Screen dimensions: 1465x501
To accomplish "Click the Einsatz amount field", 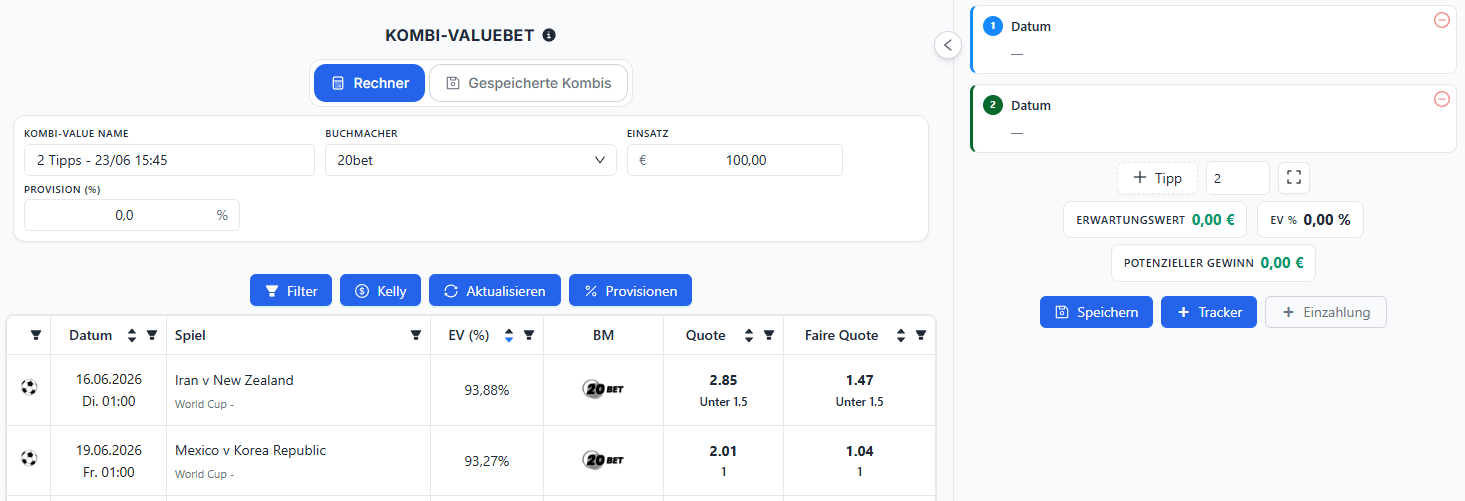I will 734,160.
